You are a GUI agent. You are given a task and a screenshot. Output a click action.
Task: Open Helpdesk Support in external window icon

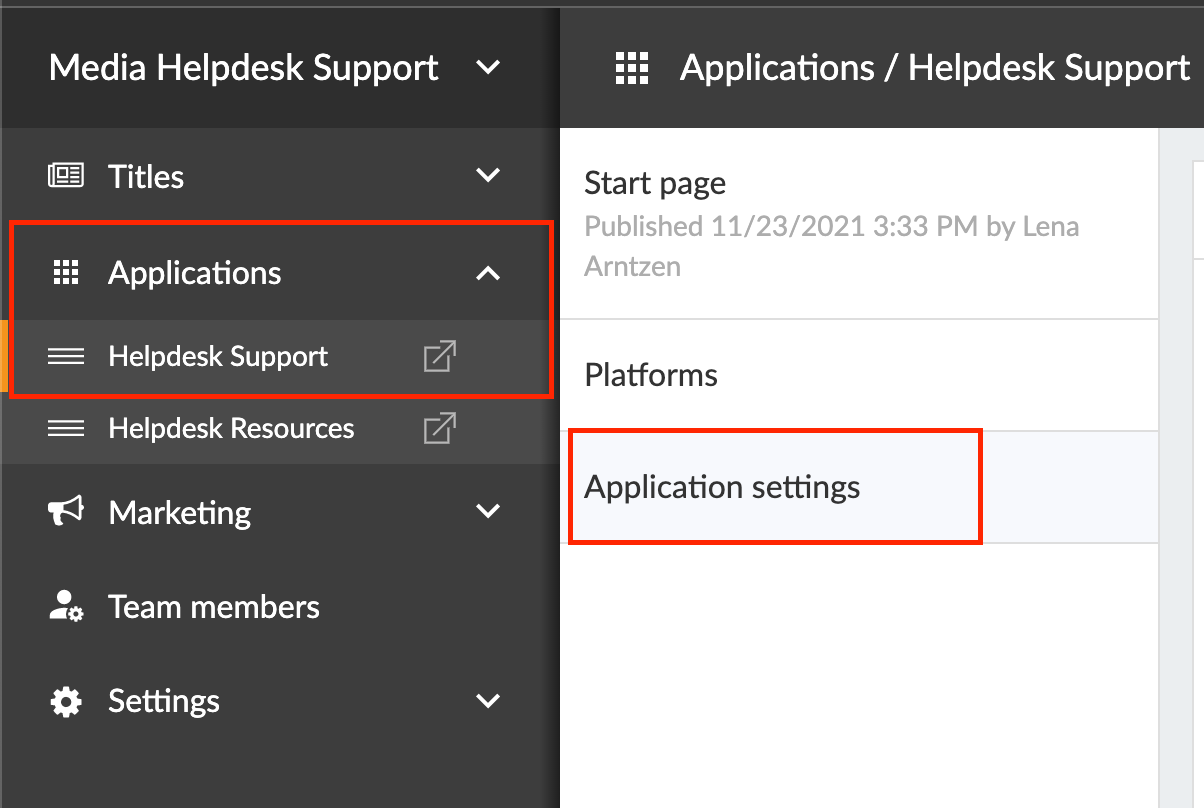(440, 357)
